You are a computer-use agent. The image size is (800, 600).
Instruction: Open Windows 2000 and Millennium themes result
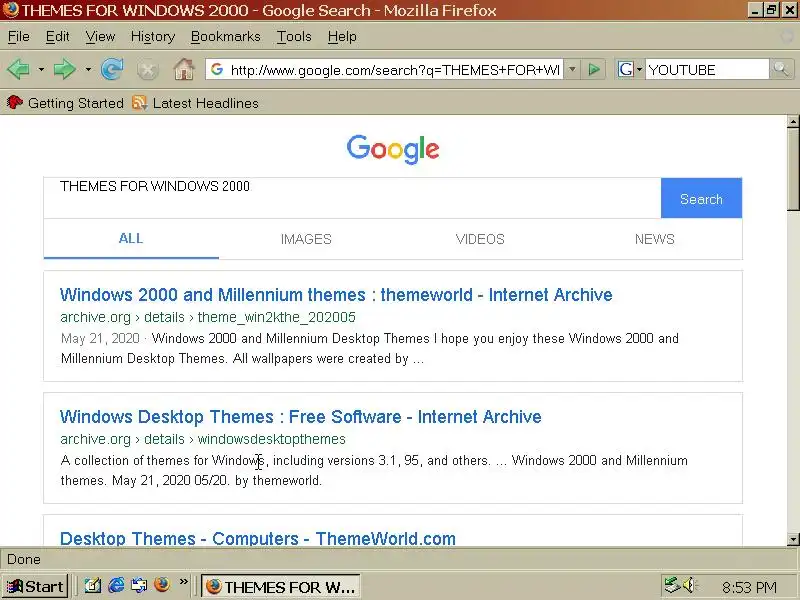pyautogui.click(x=336, y=295)
